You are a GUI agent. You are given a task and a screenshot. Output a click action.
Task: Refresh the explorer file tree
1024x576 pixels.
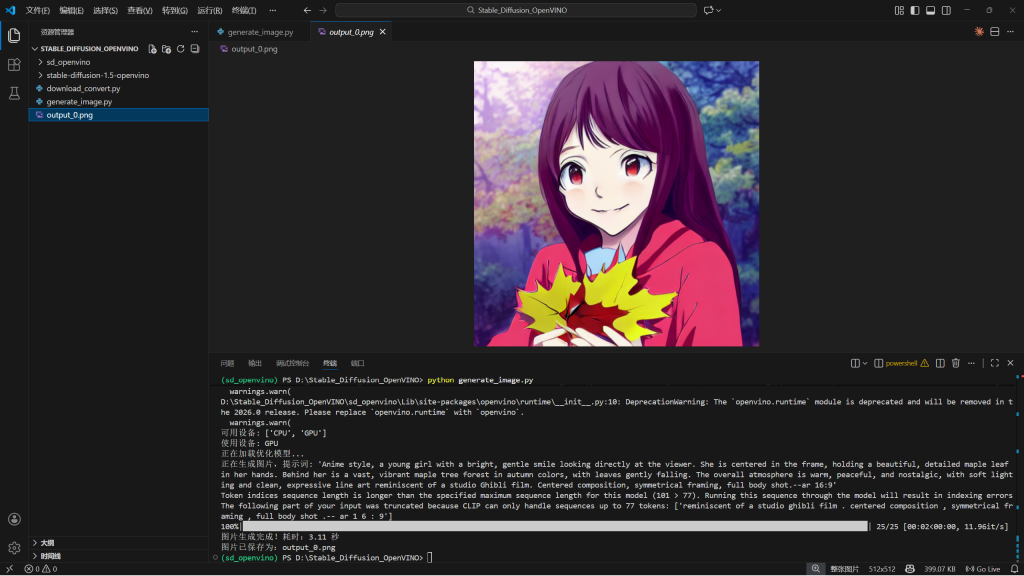180,48
